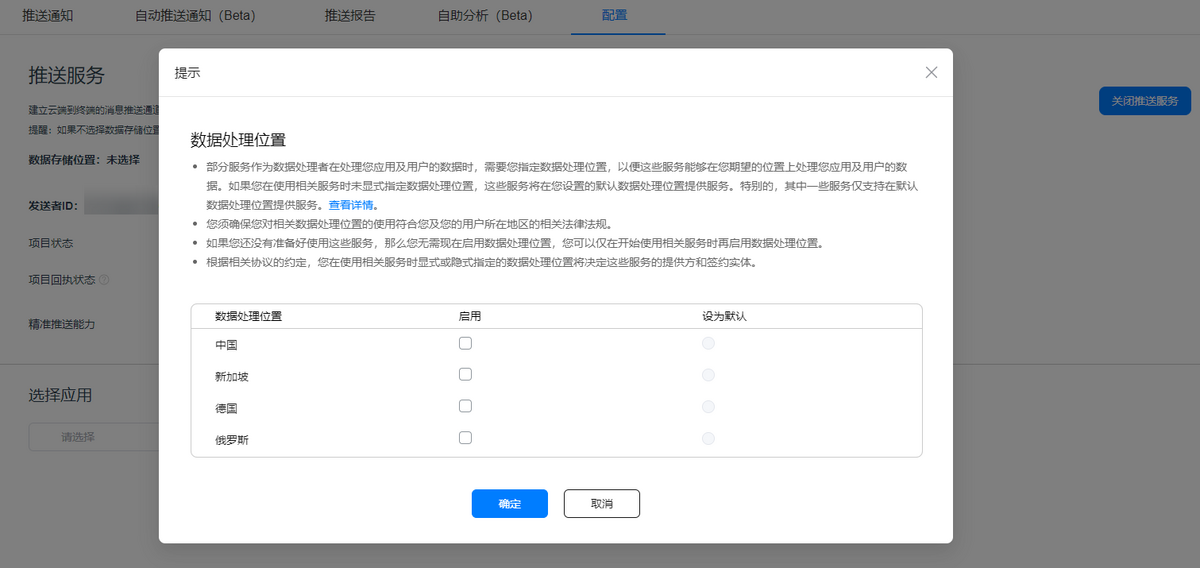
Task: Open 自动推送通知 (Beta) tab
Action: [x=195, y=16]
